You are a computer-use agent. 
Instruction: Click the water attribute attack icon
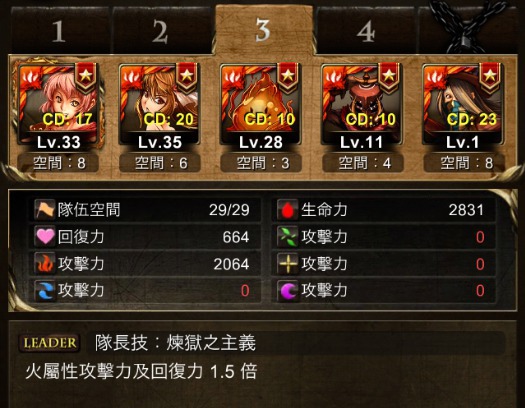45,290
